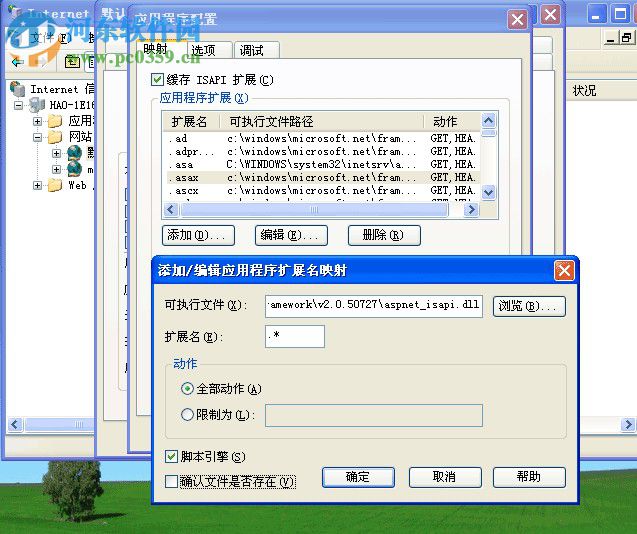Image resolution: width=637 pixels, height=534 pixels.
Task: Click left arrow of IIS tree horizontal scrollbar
Action: (x=15, y=425)
